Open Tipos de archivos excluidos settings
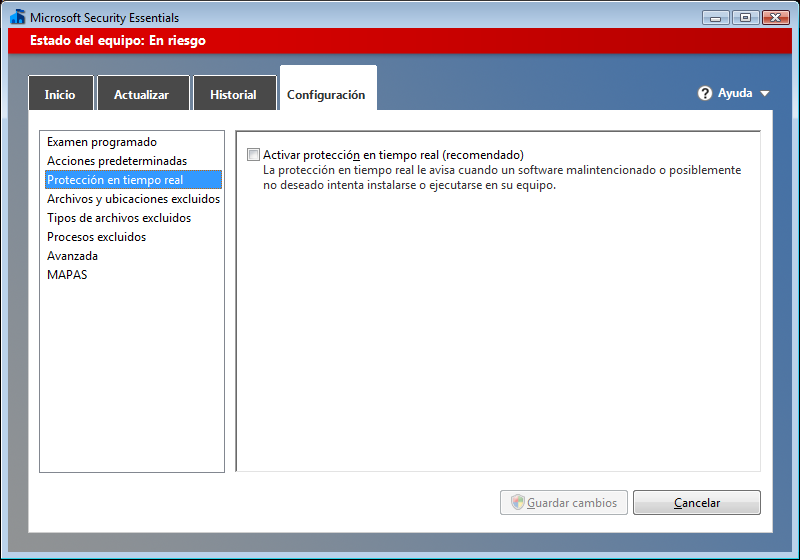The image size is (800, 560). coord(133,218)
